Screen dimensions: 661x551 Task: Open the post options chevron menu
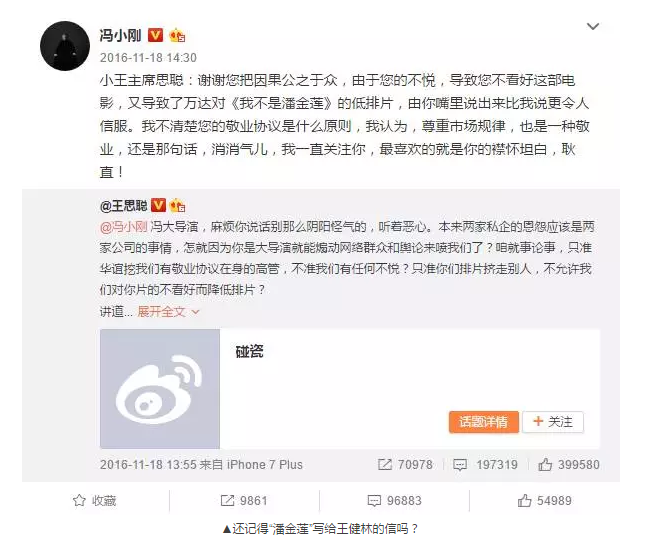[x=593, y=27]
